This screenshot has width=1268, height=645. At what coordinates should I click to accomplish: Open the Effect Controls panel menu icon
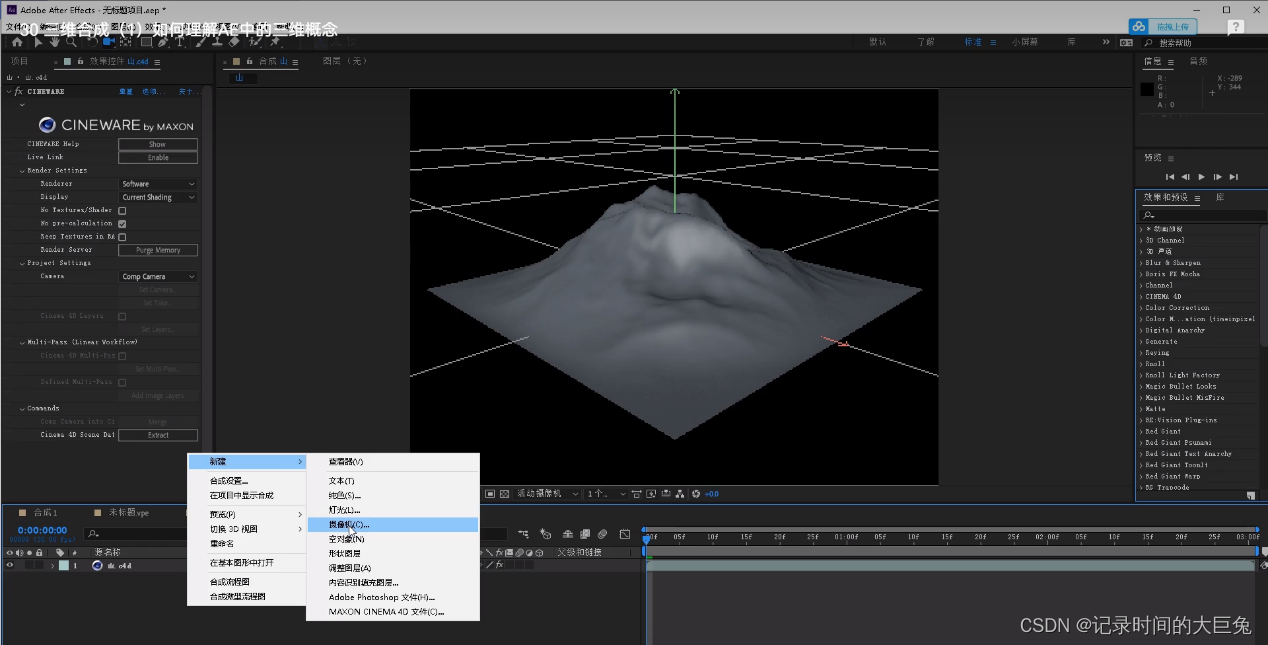pyautogui.click(x=157, y=61)
